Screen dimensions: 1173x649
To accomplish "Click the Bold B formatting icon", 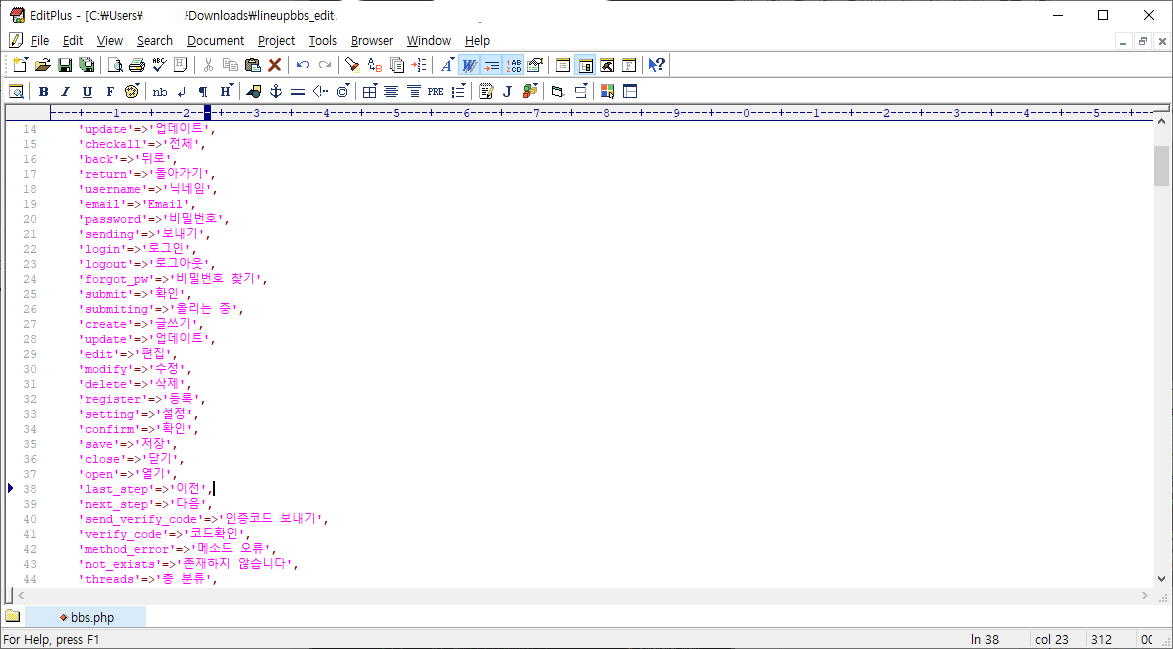I will tap(43, 91).
